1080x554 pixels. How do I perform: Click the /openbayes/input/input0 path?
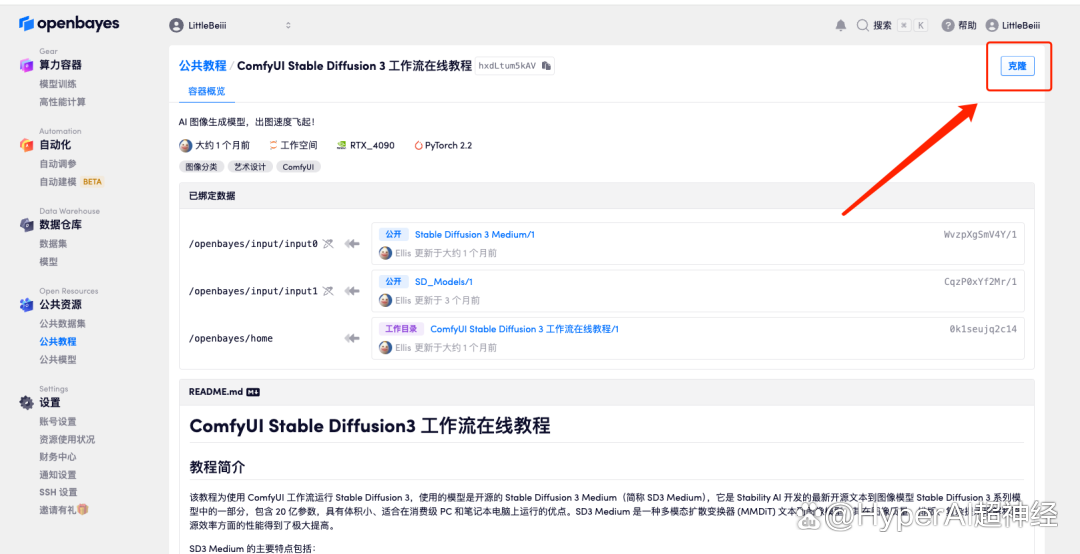pos(253,244)
